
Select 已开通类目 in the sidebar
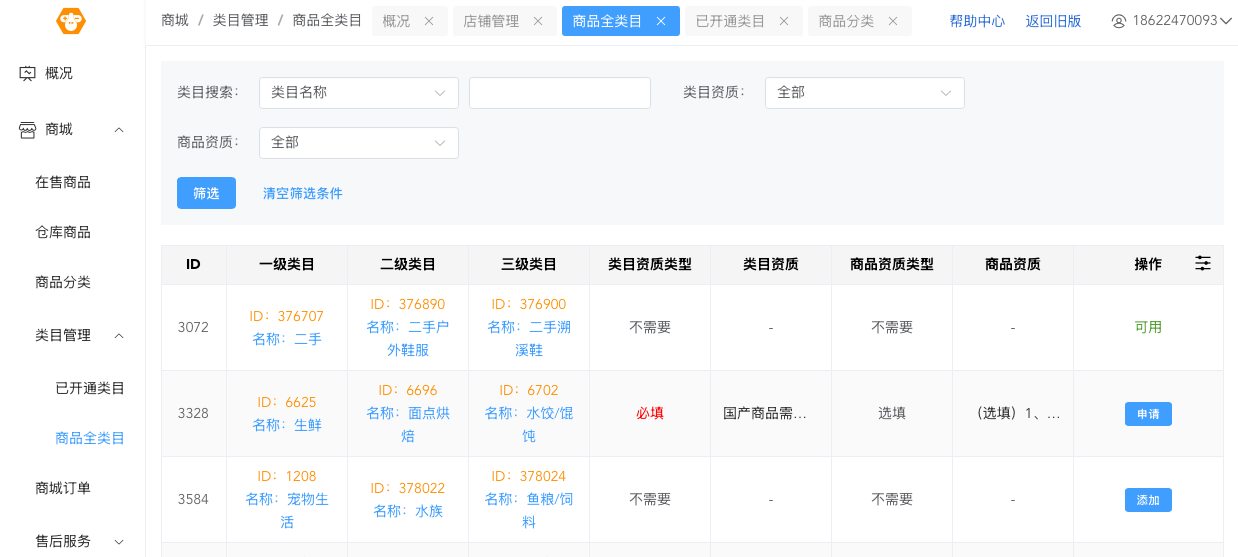coord(90,388)
